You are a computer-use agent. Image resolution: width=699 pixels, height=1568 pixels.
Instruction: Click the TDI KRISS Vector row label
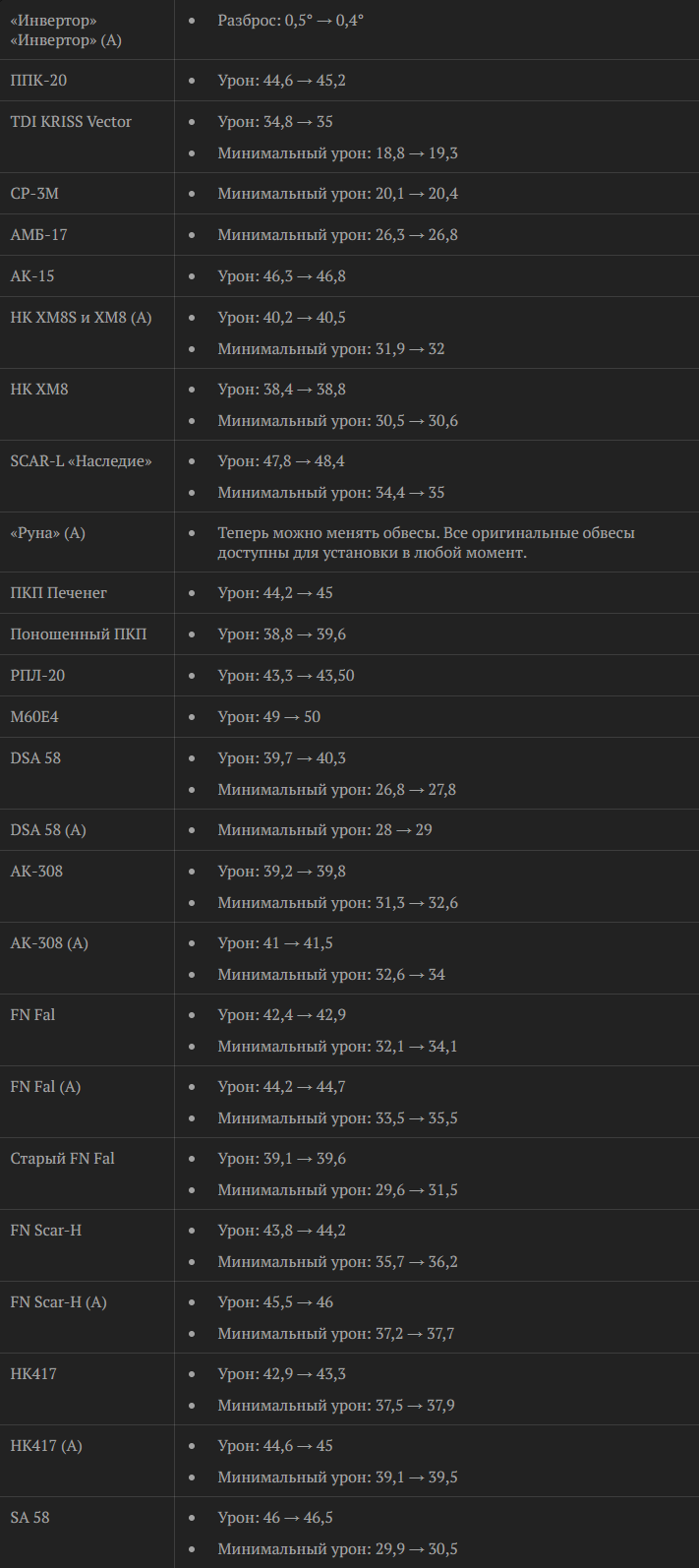click(71, 122)
